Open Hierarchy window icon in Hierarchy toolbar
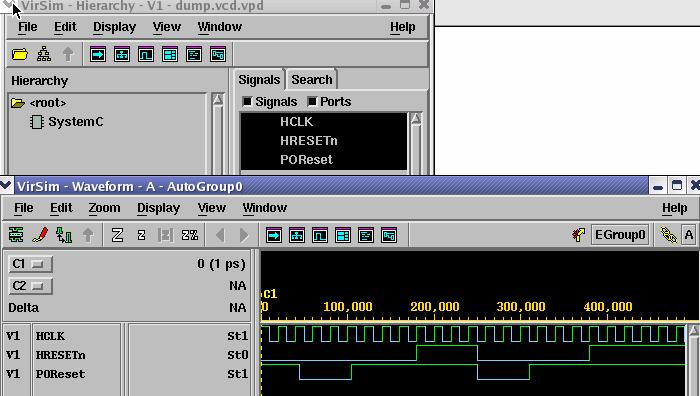 coord(122,54)
